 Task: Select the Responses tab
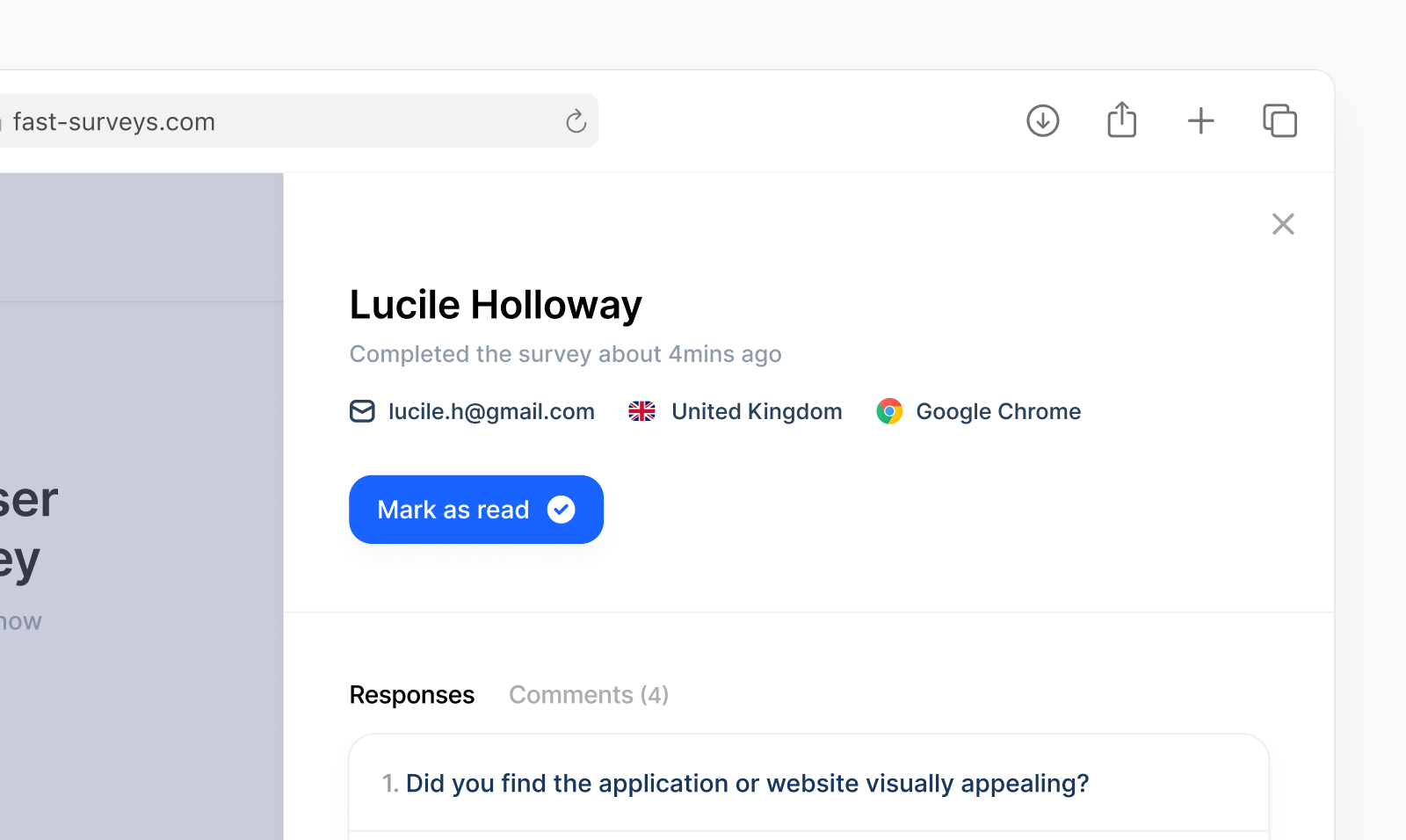(412, 695)
